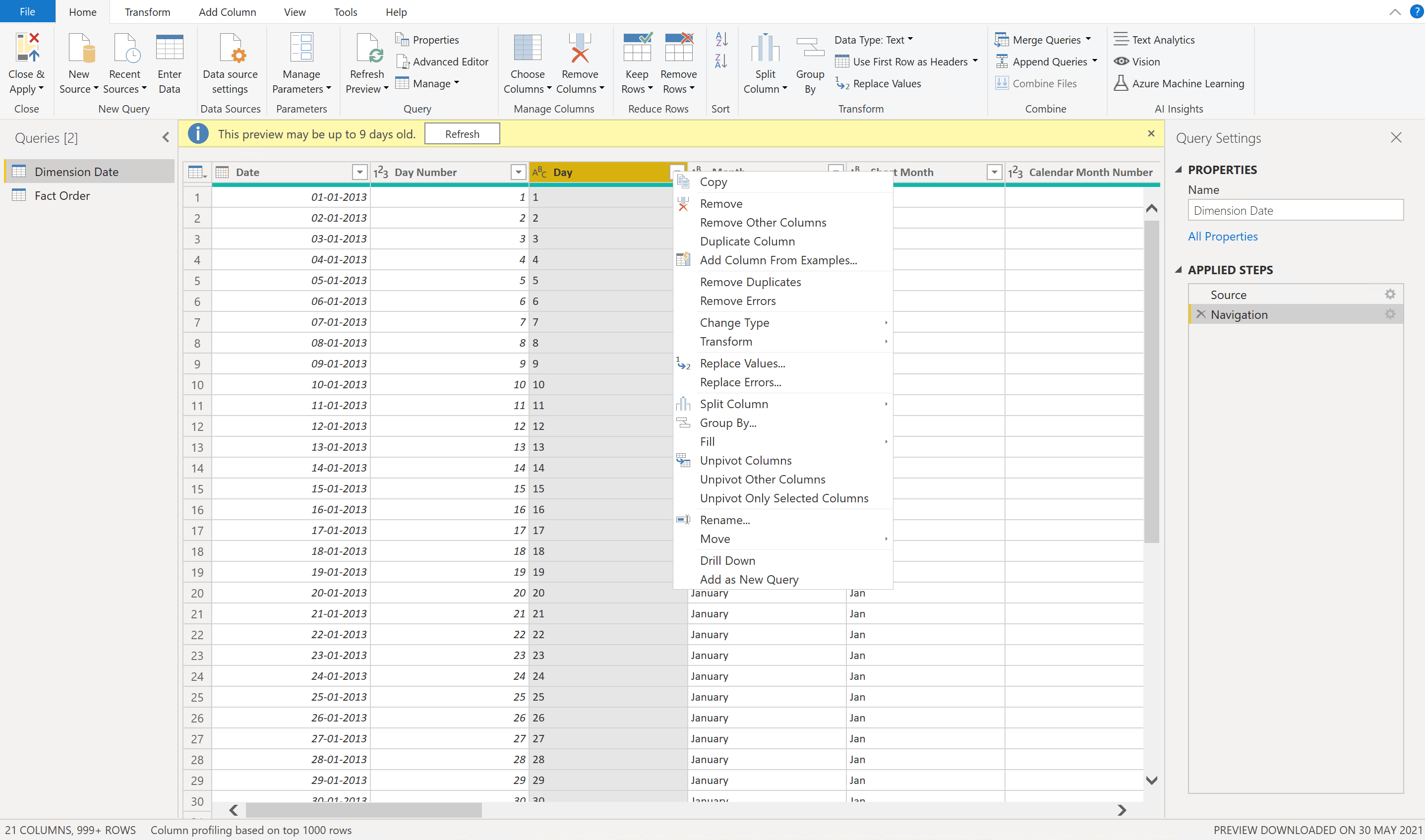
Task: Switch to the Transform ribbon tab
Action: pyautogui.click(x=148, y=11)
